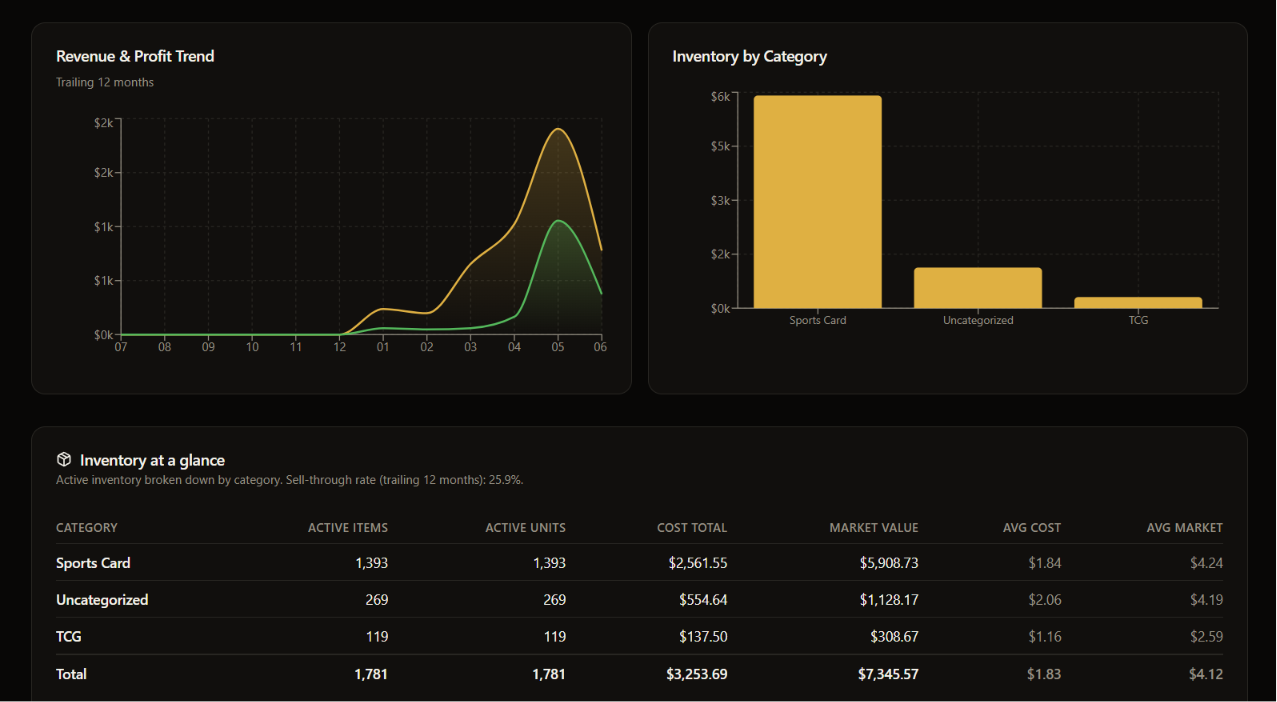Image resolution: width=1277 pixels, height=702 pixels.
Task: Click the 12 month label on trend axis
Action: tap(340, 347)
